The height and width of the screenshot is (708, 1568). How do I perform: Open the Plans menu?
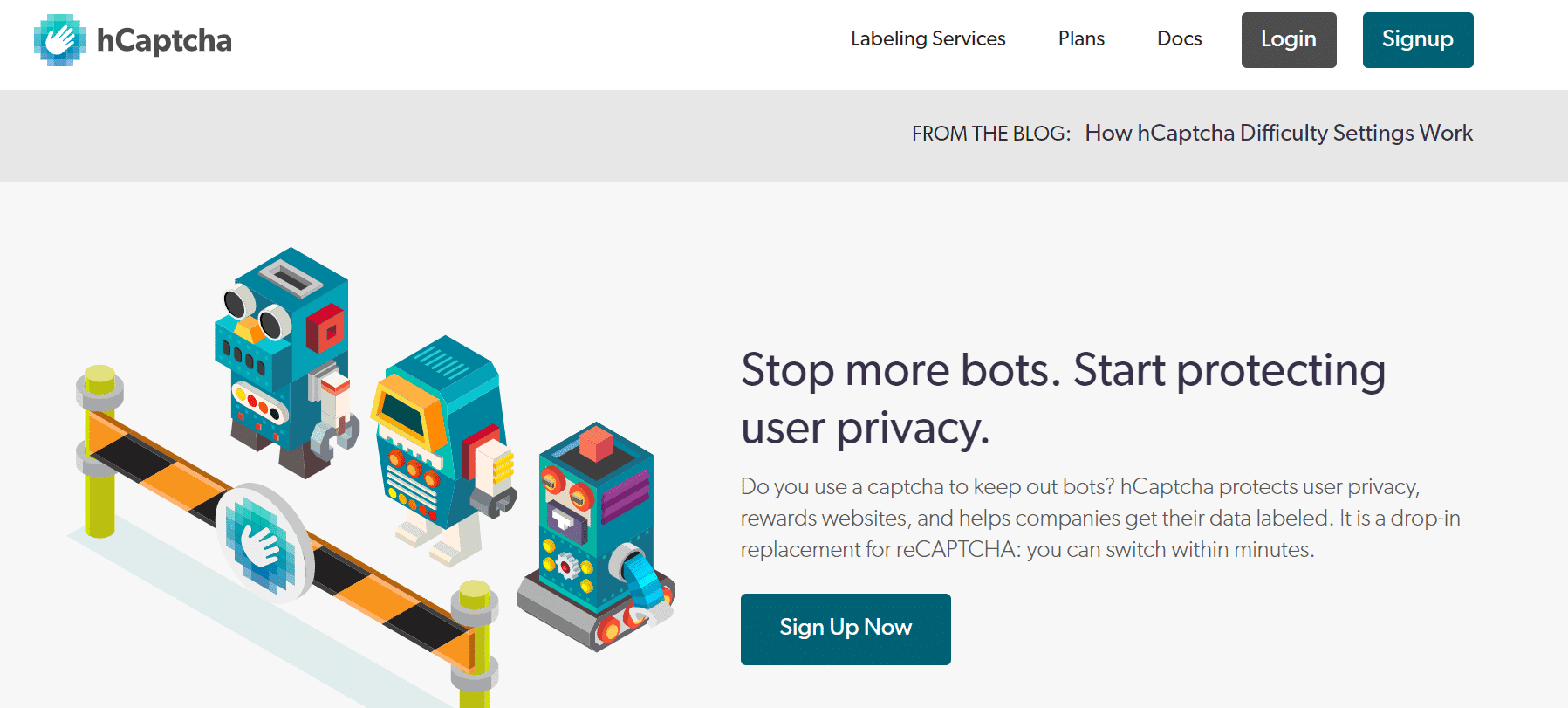click(x=1081, y=39)
